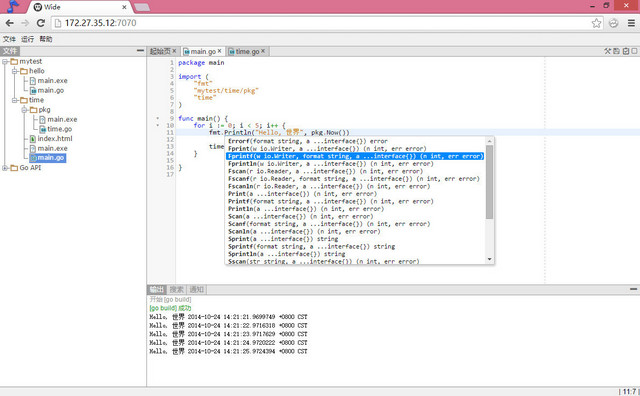Click the browser forward arrow
Image resolution: width=640 pixels, height=396 pixels.
[25, 23]
